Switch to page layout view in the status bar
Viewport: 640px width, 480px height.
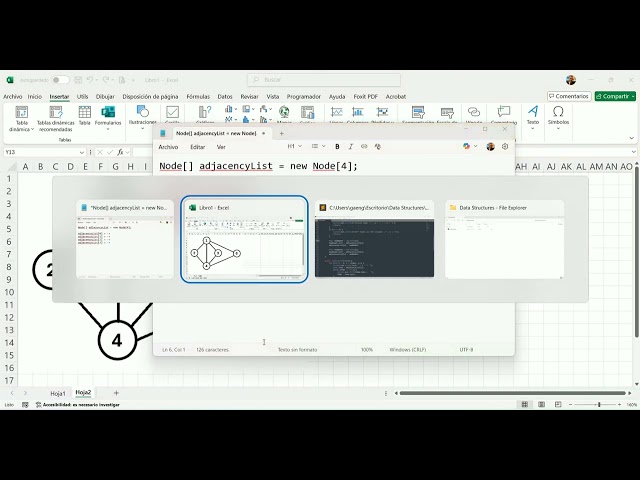[x=541, y=404]
